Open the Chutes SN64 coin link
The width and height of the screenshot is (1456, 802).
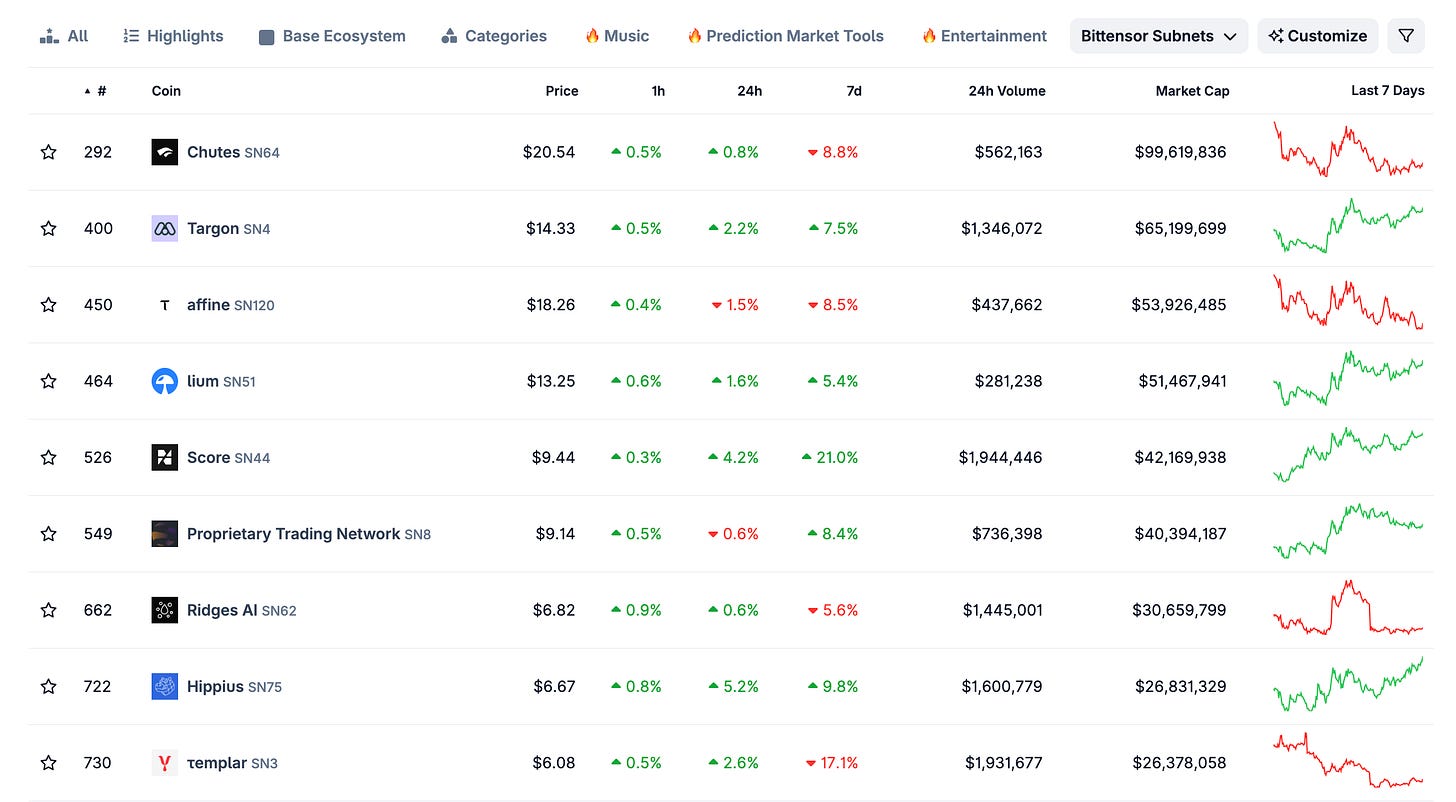tap(233, 152)
